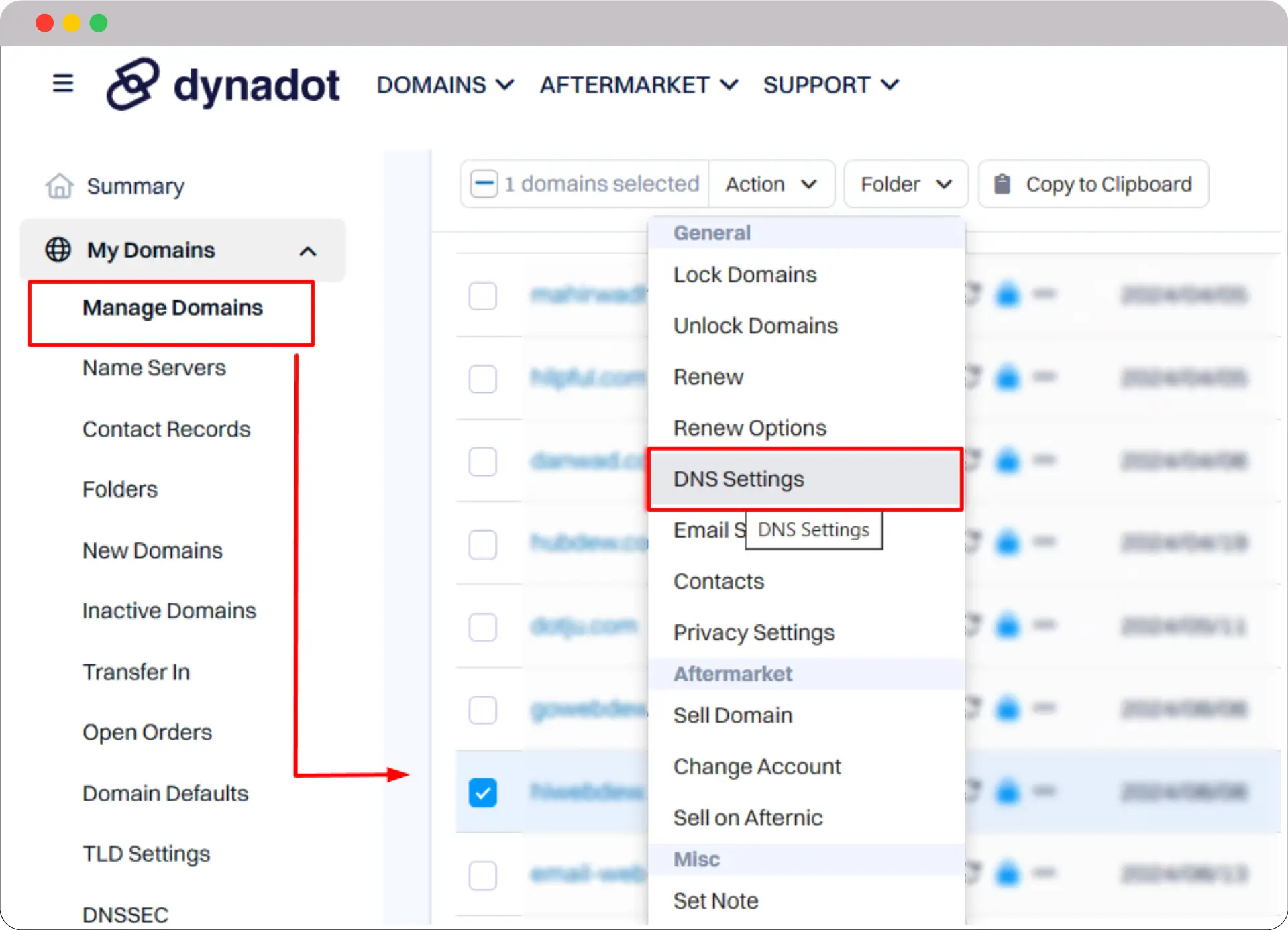This screenshot has width=1288, height=930.
Task: Open the hamburger navigation menu
Action: pyautogui.click(x=62, y=83)
